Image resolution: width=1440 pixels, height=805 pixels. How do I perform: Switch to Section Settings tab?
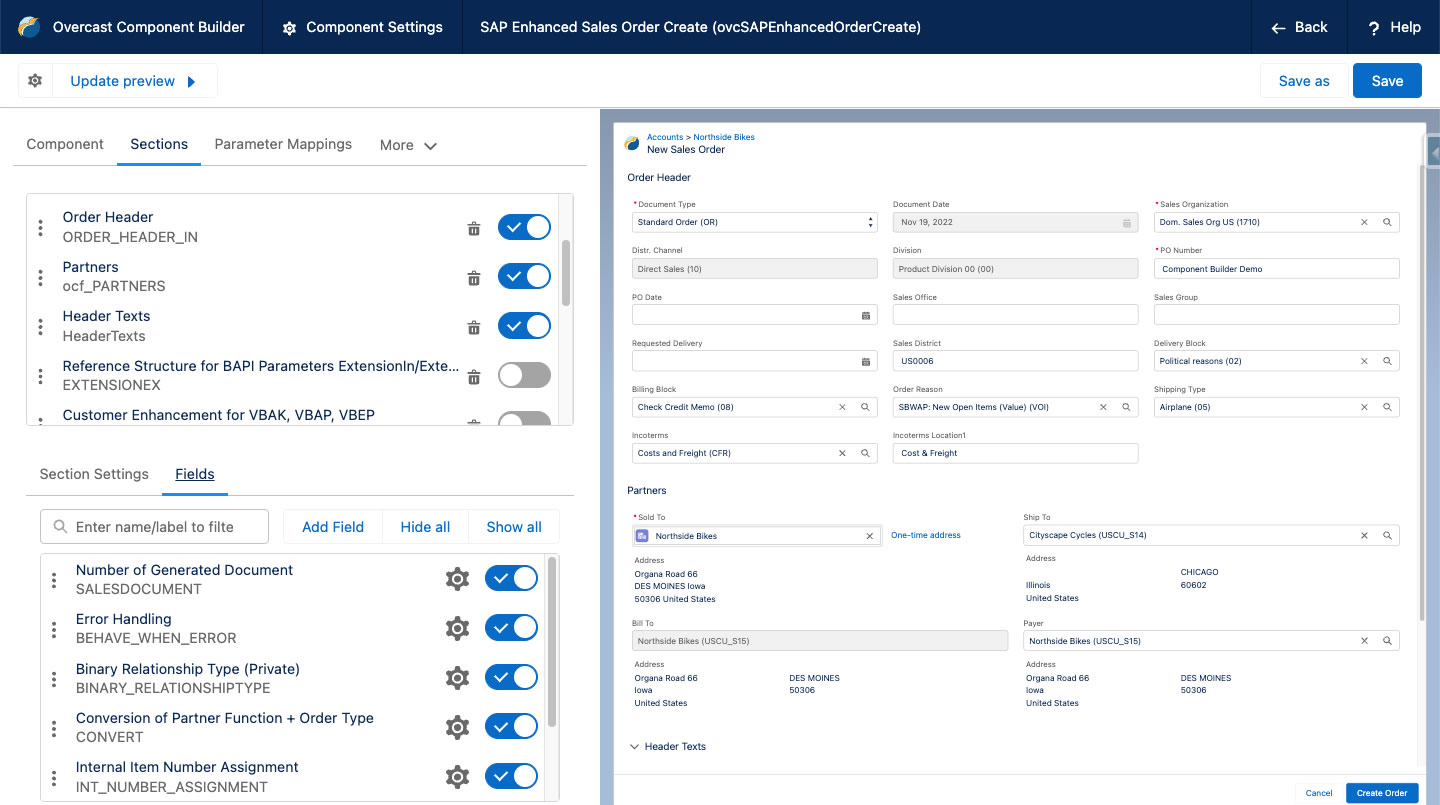coord(94,474)
